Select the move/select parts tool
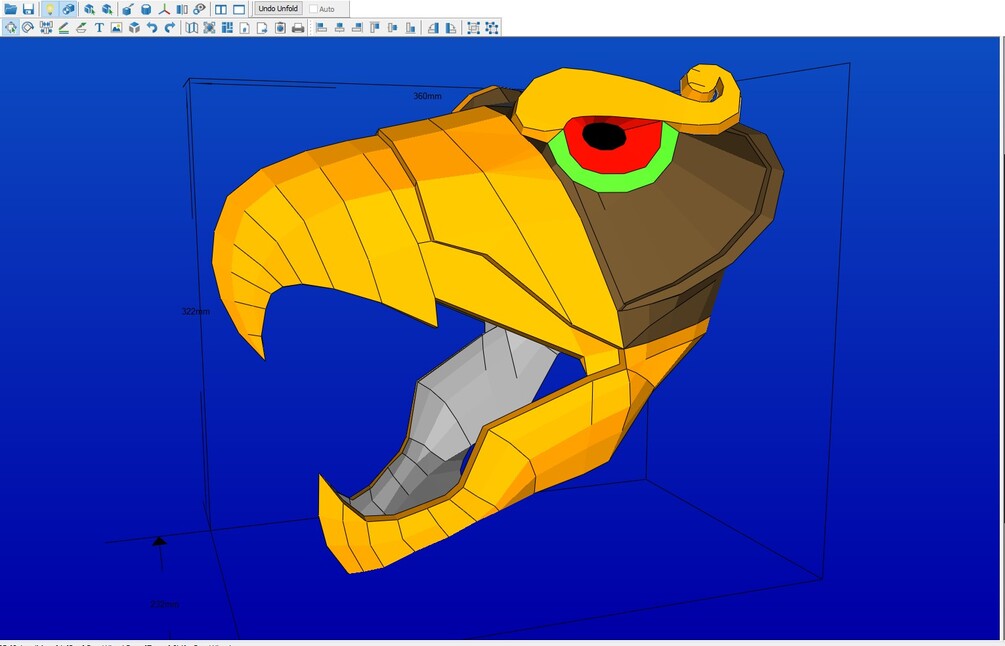Viewport: 1005px width, 646px height. [11, 28]
